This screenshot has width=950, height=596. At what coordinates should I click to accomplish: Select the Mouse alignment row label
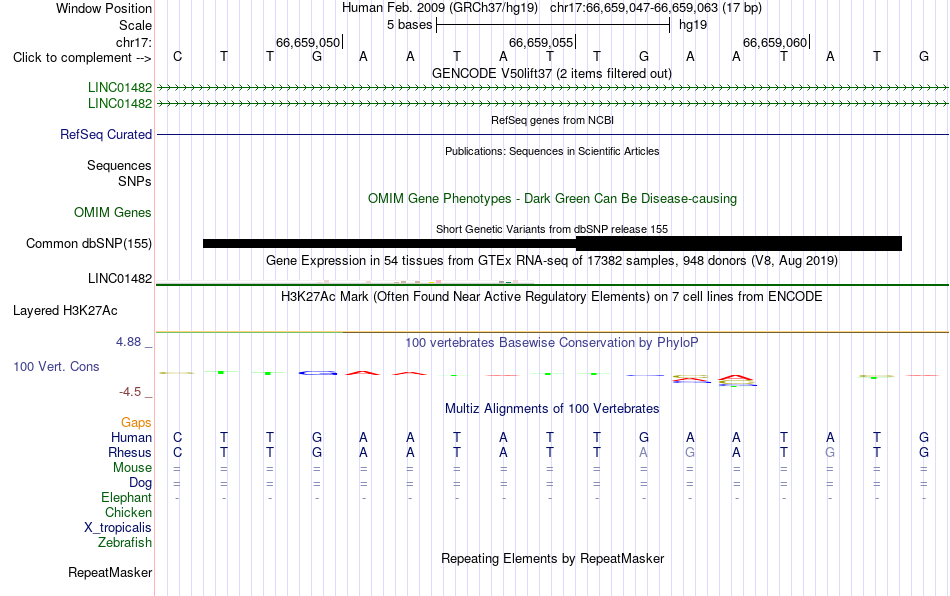tap(132, 468)
